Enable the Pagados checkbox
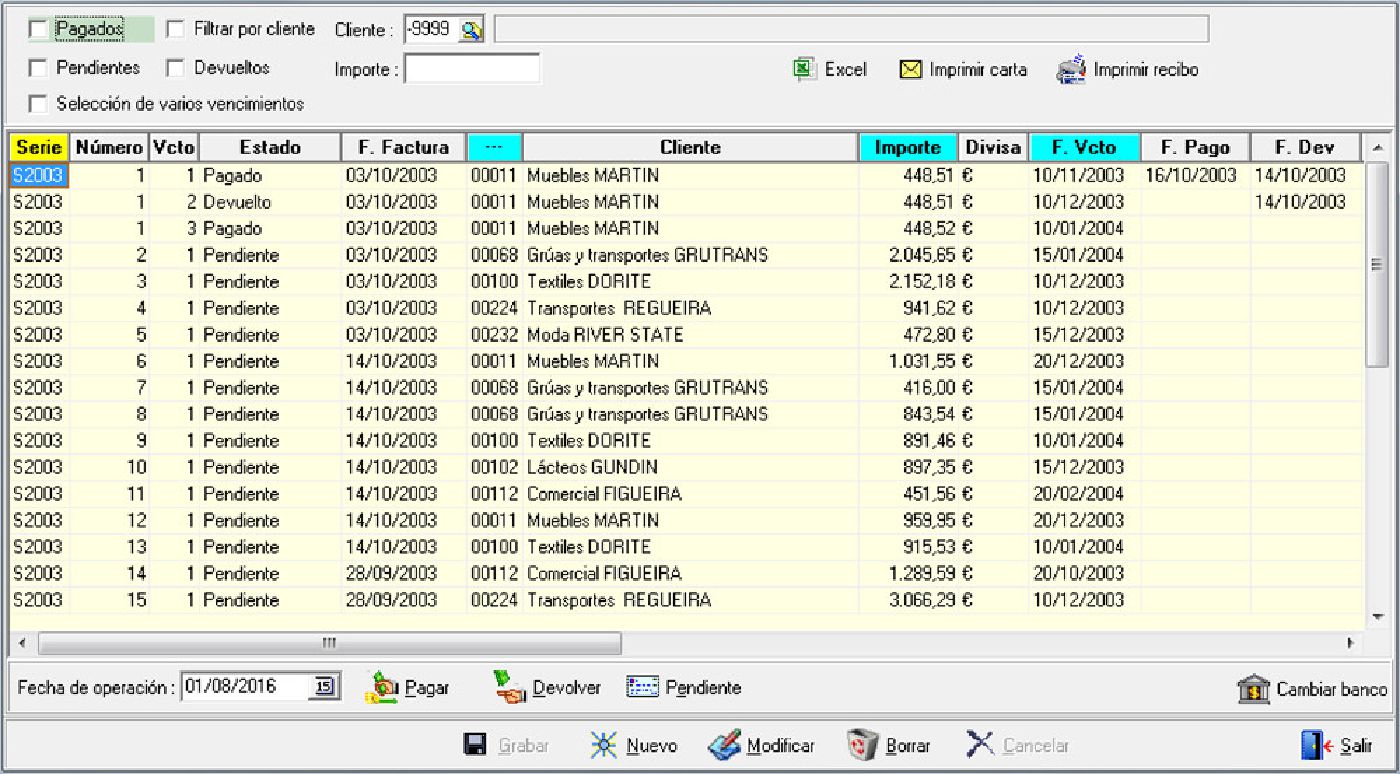The image size is (1400, 774). (x=38, y=30)
